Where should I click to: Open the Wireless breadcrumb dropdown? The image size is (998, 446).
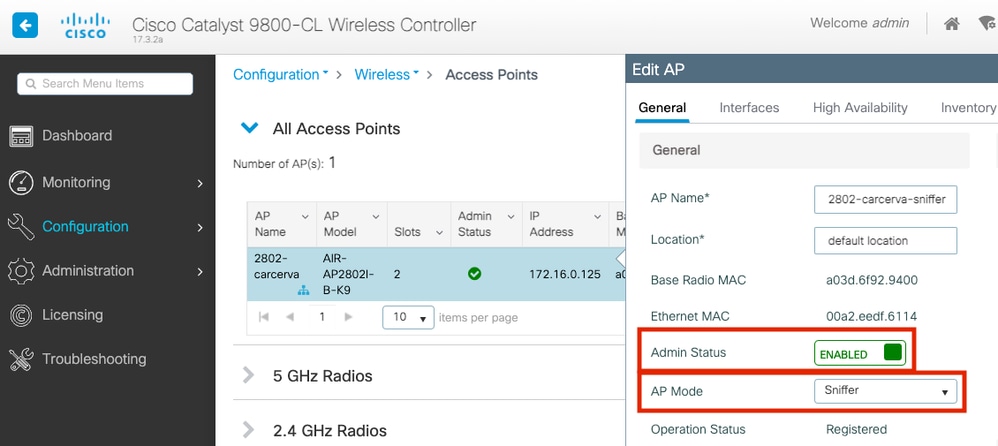click(387, 74)
